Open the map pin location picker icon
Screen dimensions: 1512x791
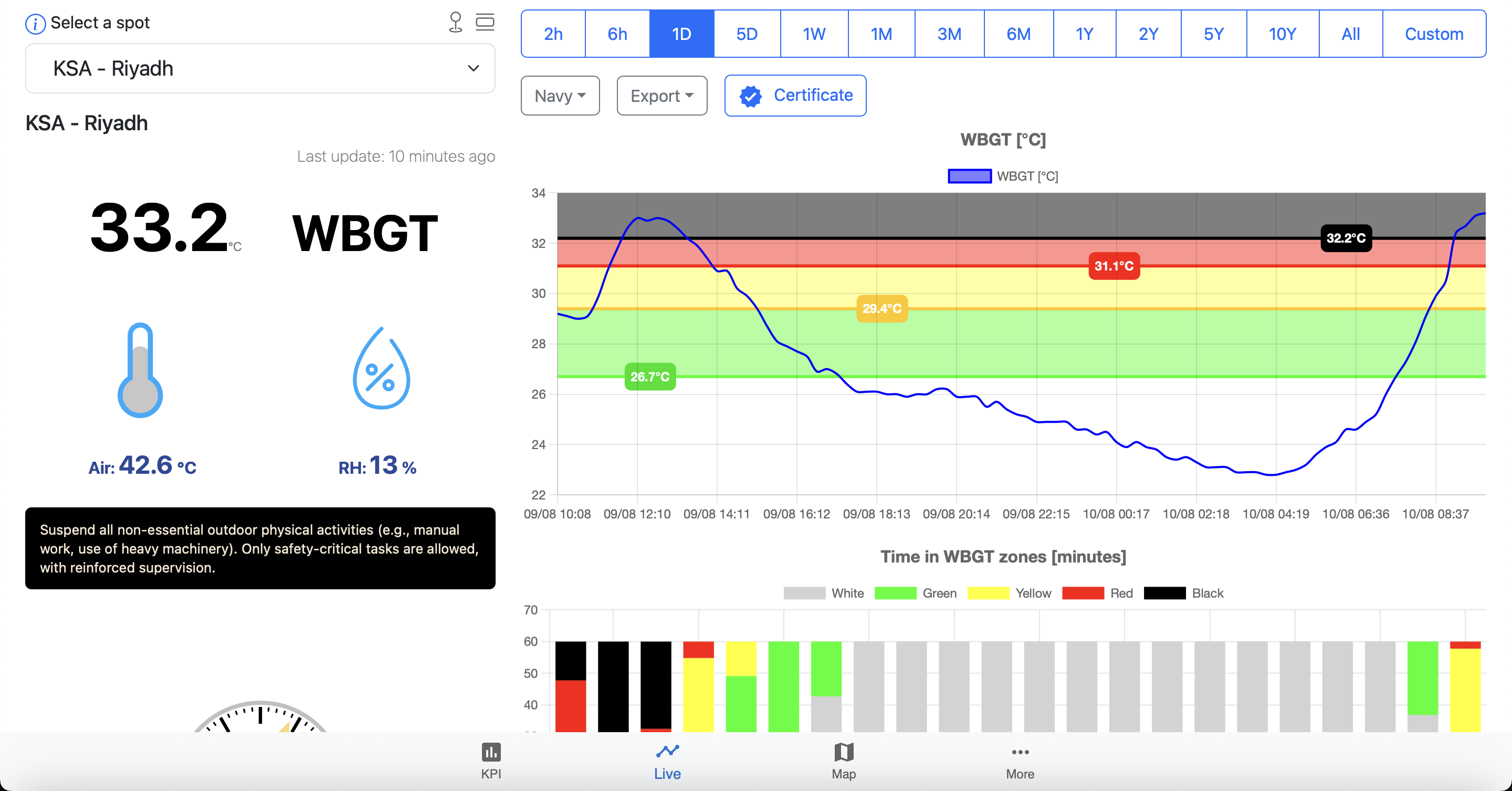[x=456, y=22]
